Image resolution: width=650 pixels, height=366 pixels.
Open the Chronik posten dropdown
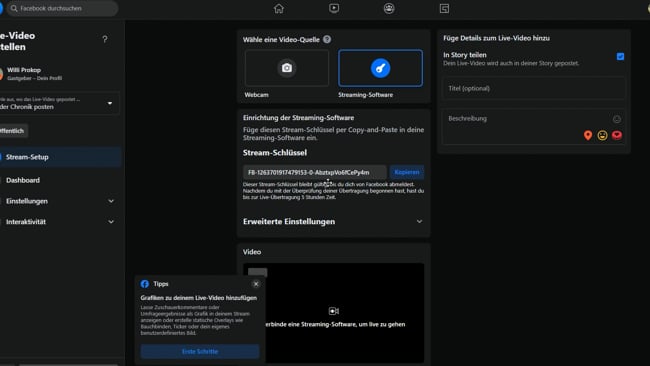pos(59,103)
